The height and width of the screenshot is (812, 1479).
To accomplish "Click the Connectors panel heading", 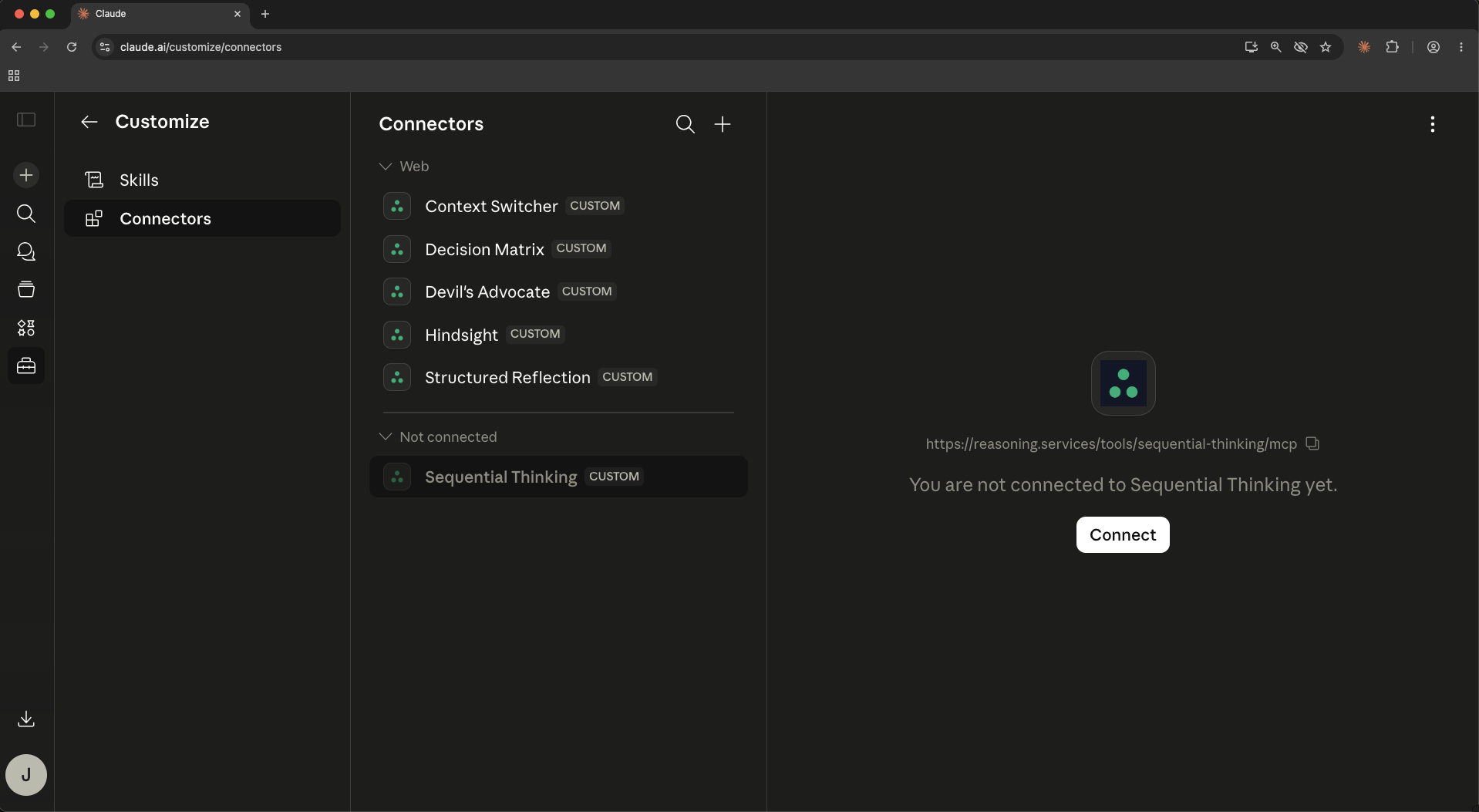I will click(x=431, y=124).
